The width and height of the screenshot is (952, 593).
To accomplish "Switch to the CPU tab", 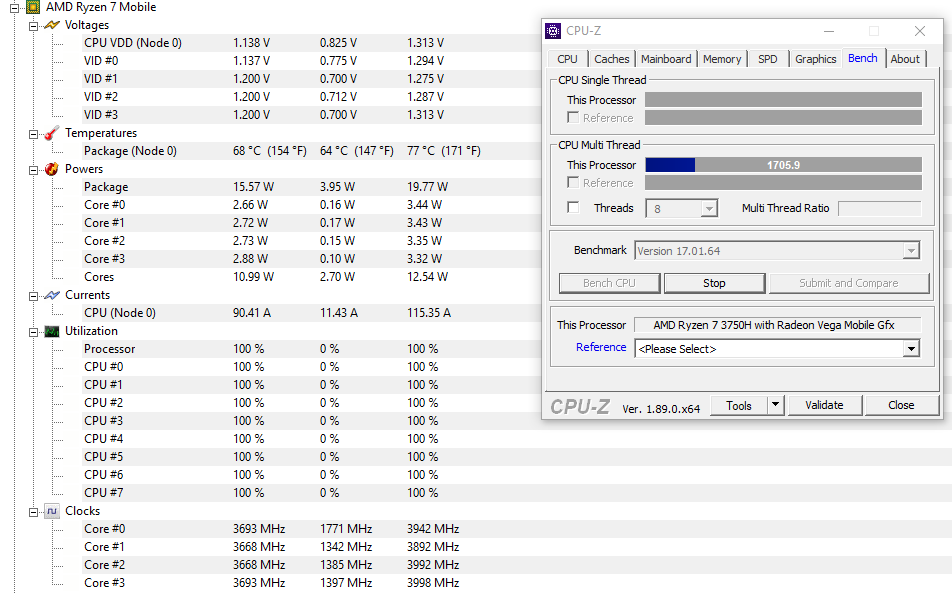I will [x=568, y=59].
